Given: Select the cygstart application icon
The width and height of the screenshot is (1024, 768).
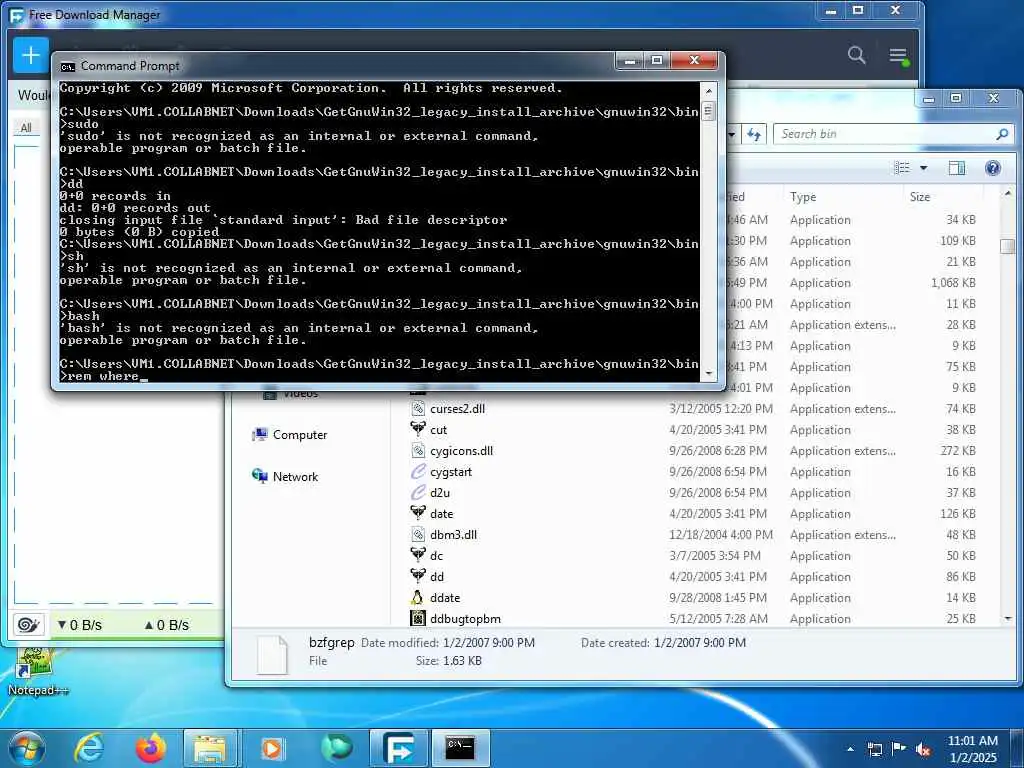Looking at the screenshot, I should click(x=418, y=472).
